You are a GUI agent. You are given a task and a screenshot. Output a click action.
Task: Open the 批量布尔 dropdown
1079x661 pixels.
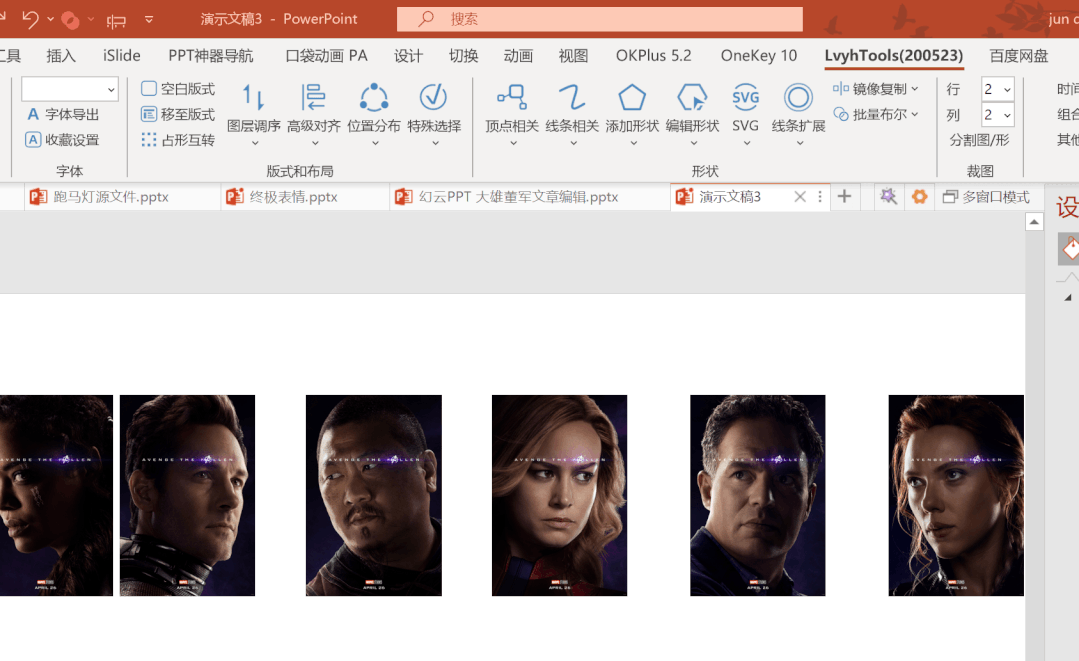(x=876, y=114)
